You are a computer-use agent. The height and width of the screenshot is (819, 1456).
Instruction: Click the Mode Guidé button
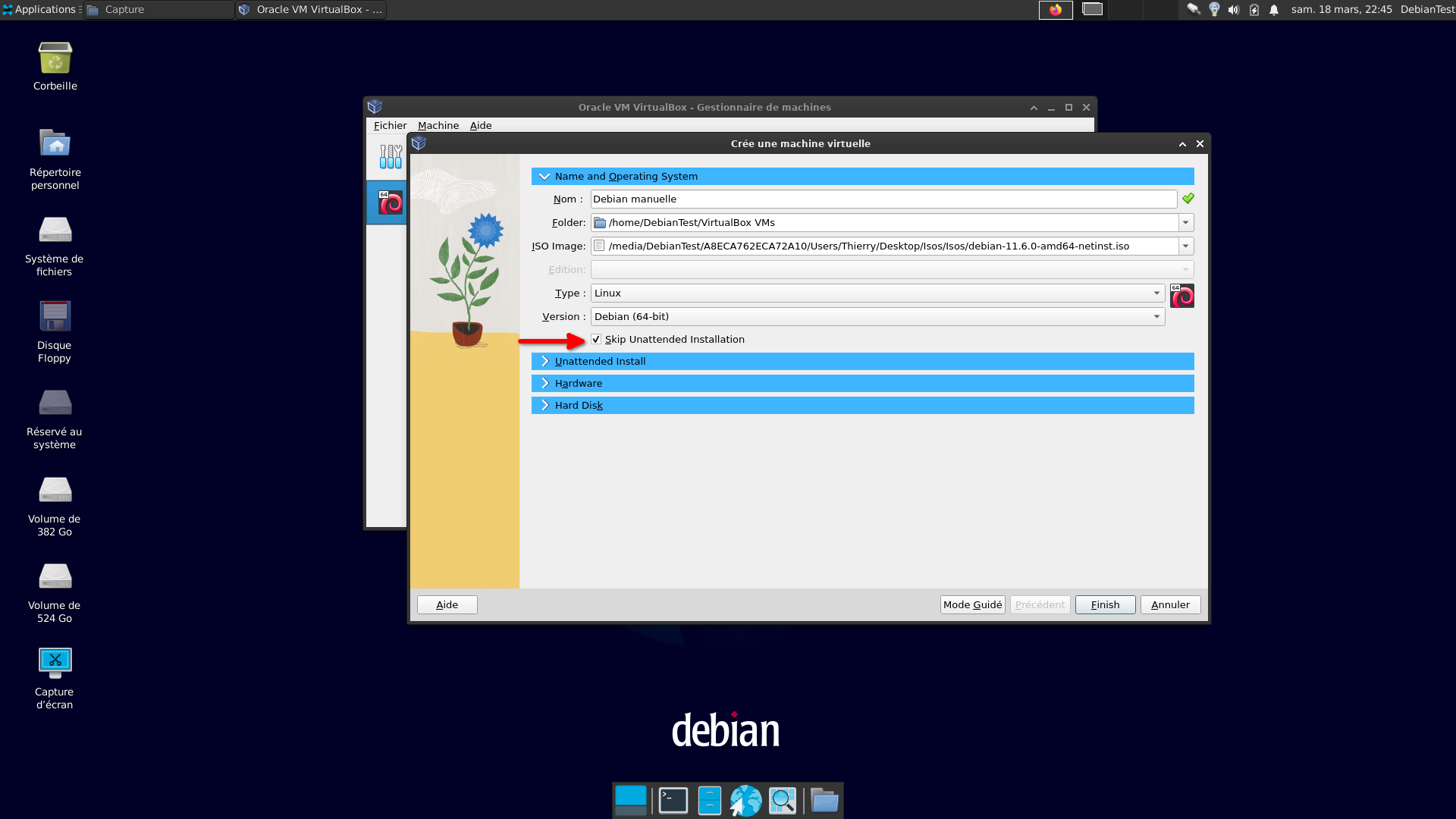973,605
